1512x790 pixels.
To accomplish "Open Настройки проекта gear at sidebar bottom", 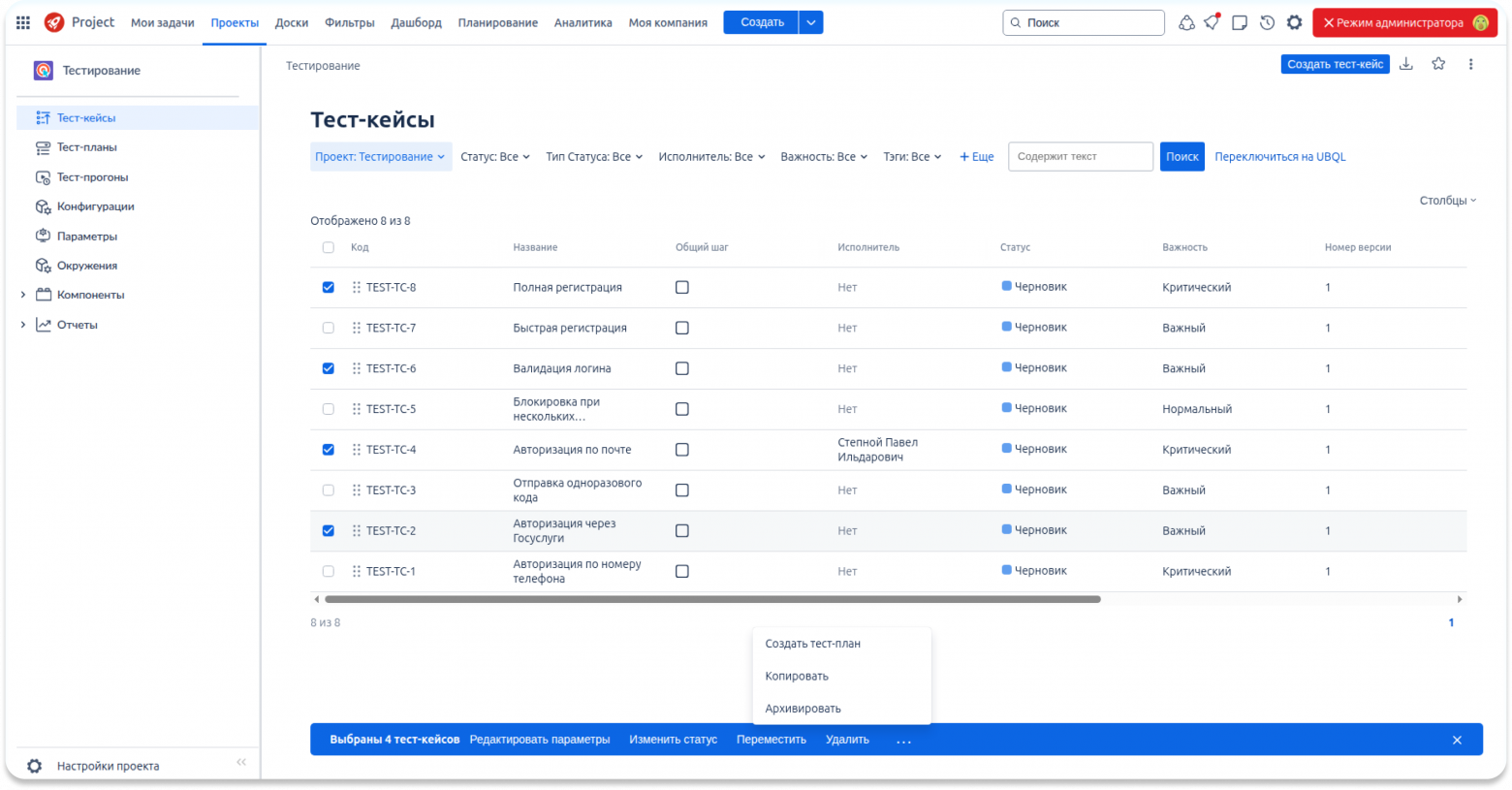I will tap(35, 766).
